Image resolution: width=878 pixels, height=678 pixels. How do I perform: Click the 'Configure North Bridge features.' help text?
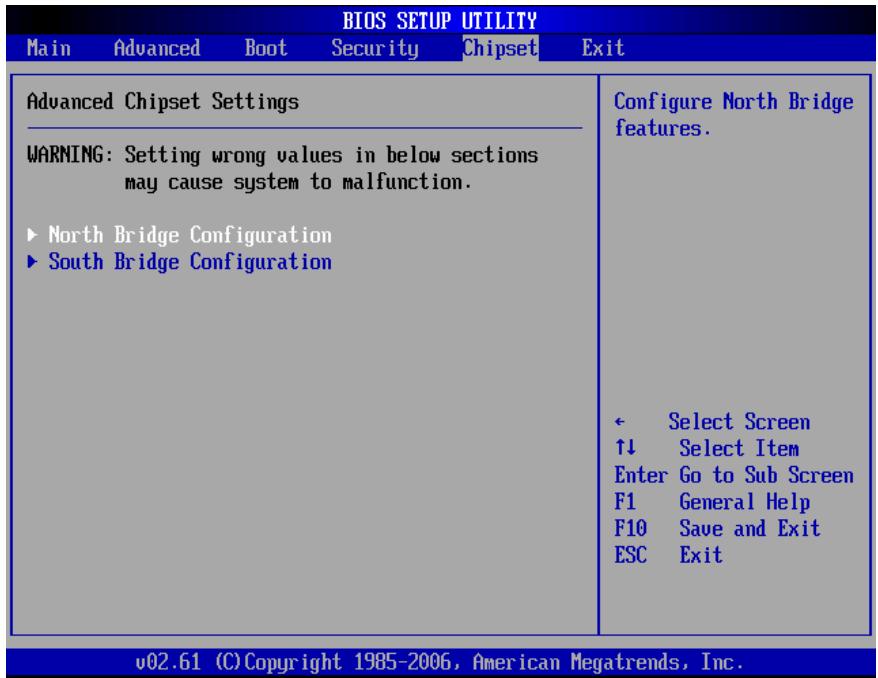click(x=734, y=115)
